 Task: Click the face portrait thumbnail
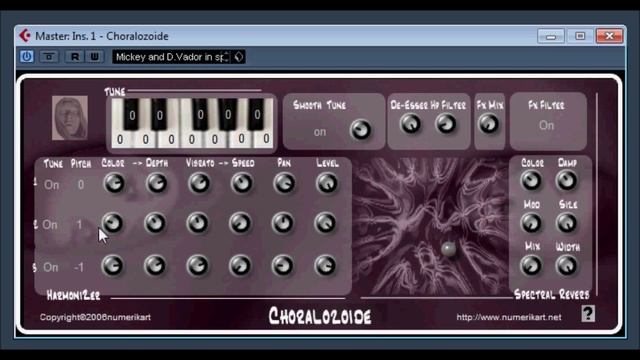[x=70, y=118]
